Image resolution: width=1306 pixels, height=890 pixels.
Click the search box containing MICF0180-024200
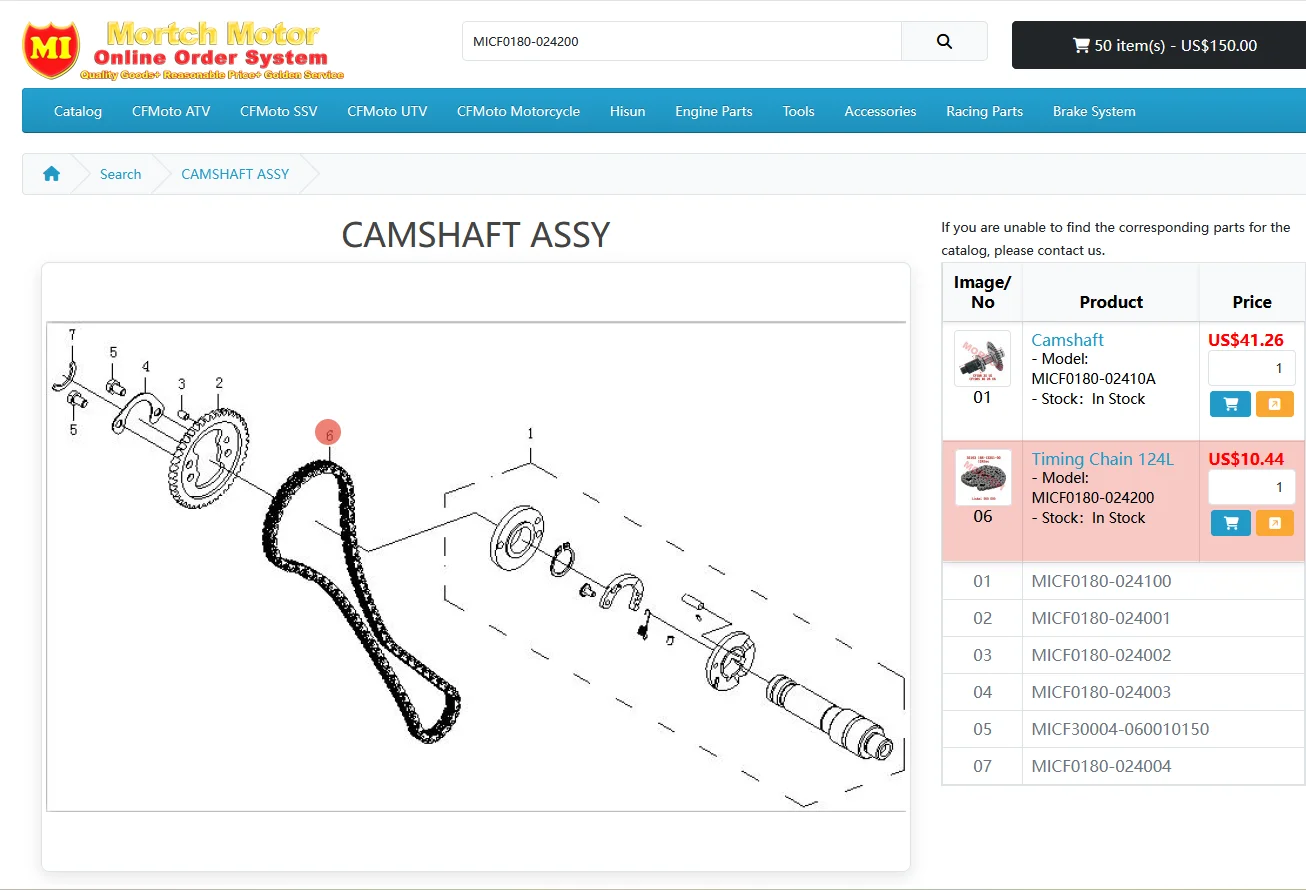[x=682, y=41]
